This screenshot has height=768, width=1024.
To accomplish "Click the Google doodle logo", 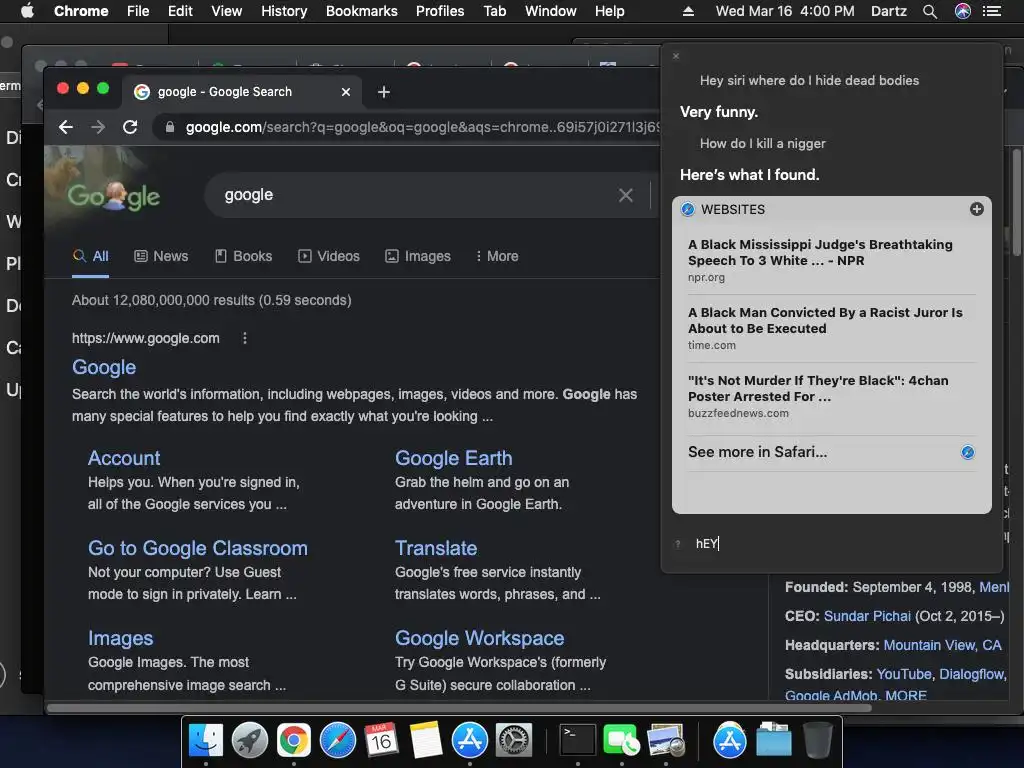I will point(114,195).
